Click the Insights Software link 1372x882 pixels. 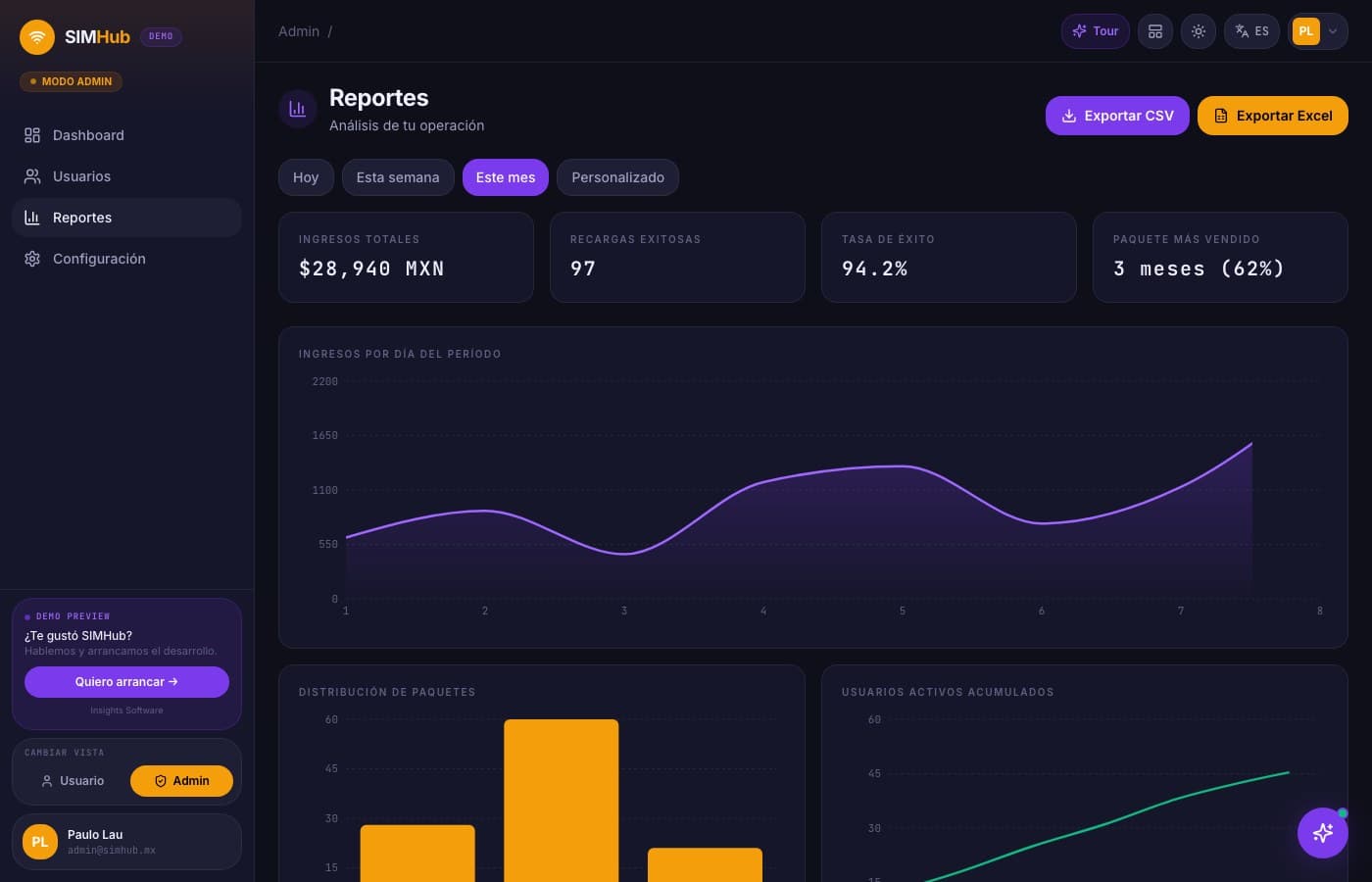tap(126, 710)
